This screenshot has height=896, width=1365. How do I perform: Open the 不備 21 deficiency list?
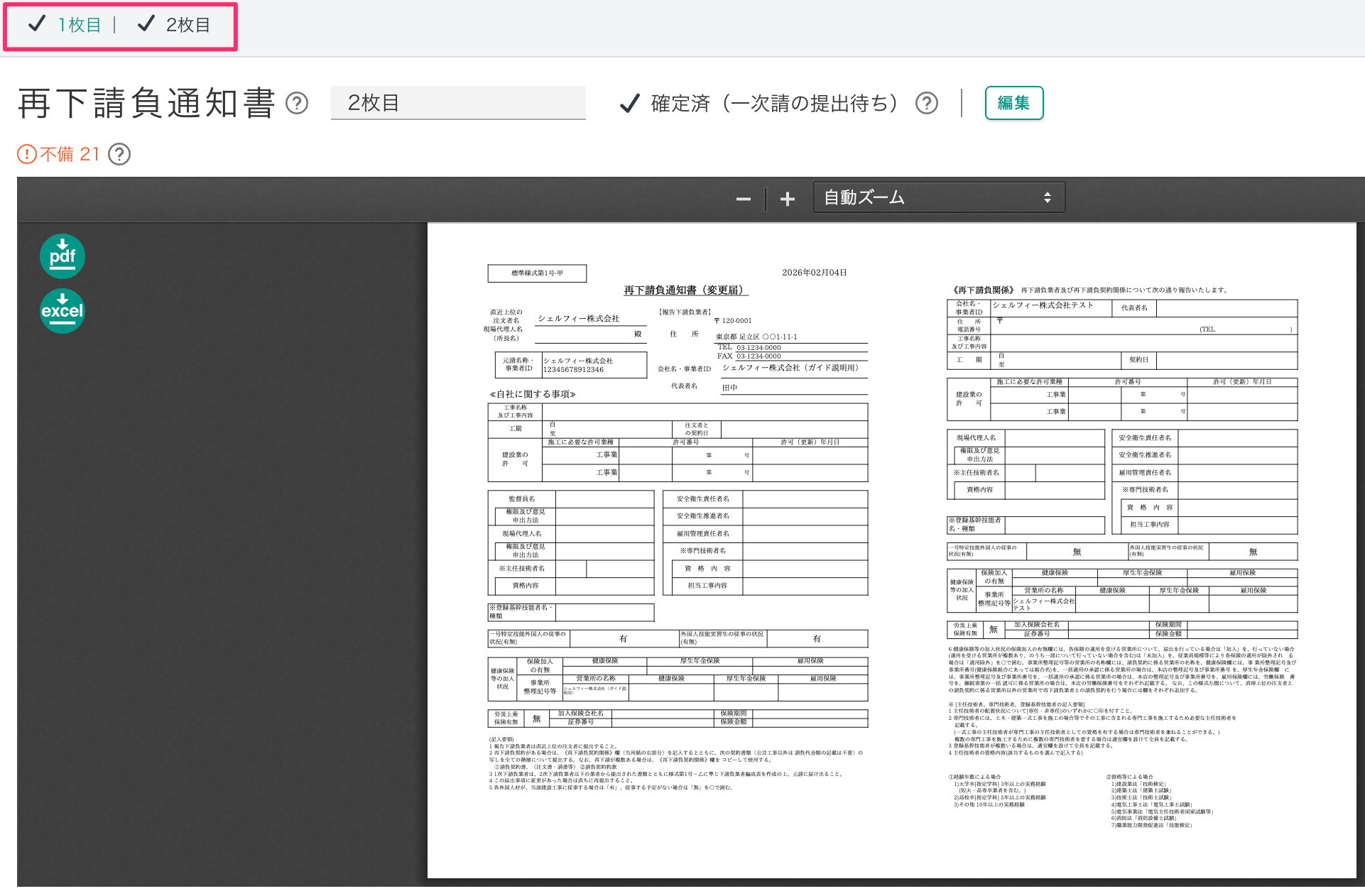click(69, 155)
